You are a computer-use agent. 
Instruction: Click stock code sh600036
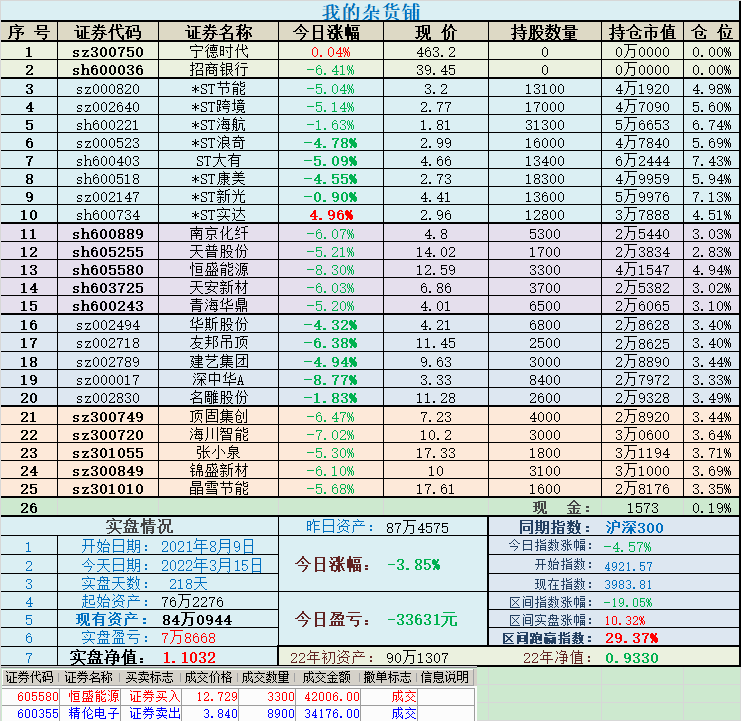(108, 69)
